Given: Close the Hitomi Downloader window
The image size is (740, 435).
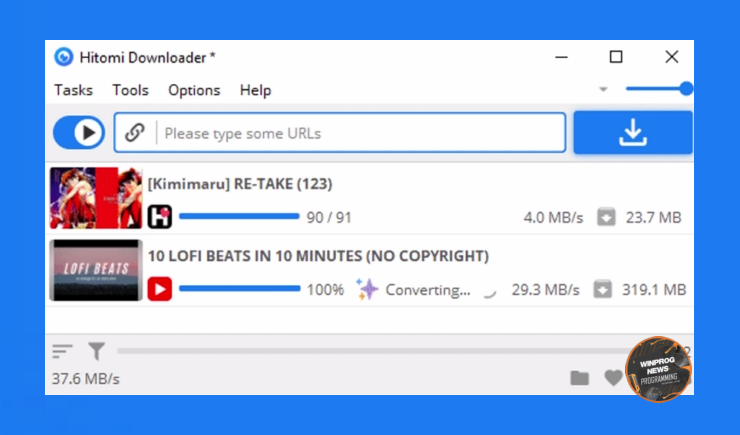Looking at the screenshot, I should (672, 57).
